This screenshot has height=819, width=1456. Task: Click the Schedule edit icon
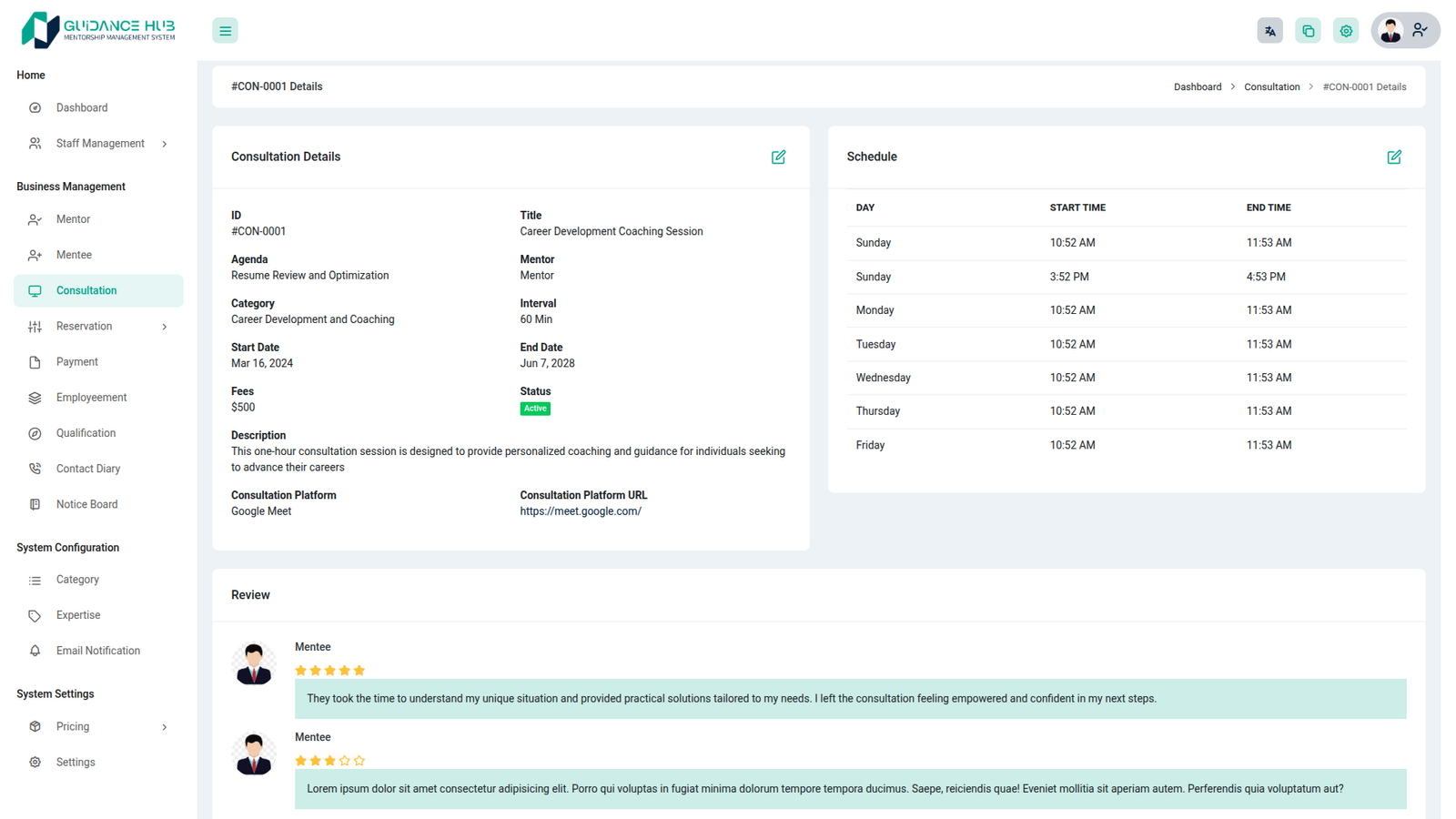pyautogui.click(x=1393, y=157)
